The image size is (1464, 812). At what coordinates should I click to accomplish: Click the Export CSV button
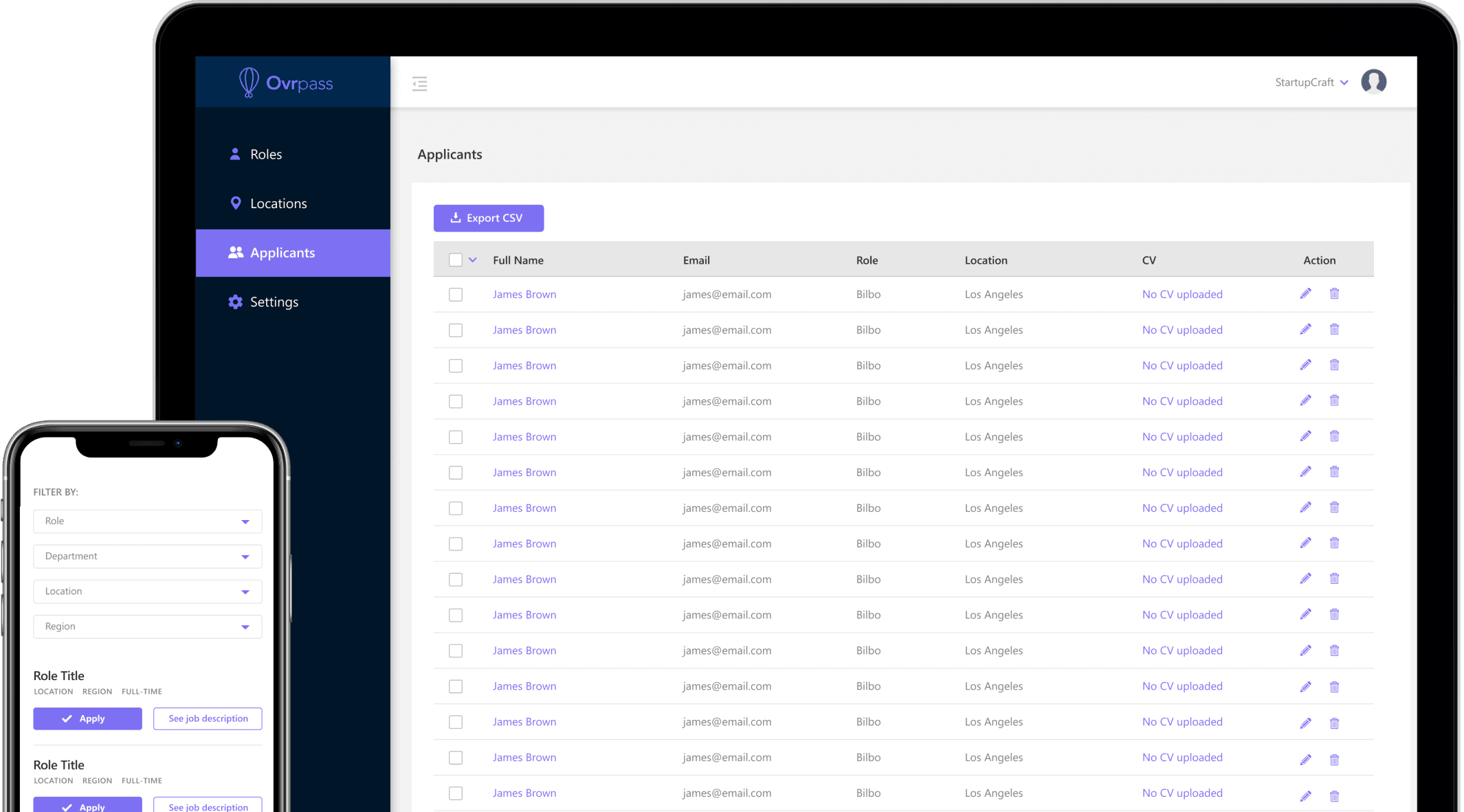point(488,218)
